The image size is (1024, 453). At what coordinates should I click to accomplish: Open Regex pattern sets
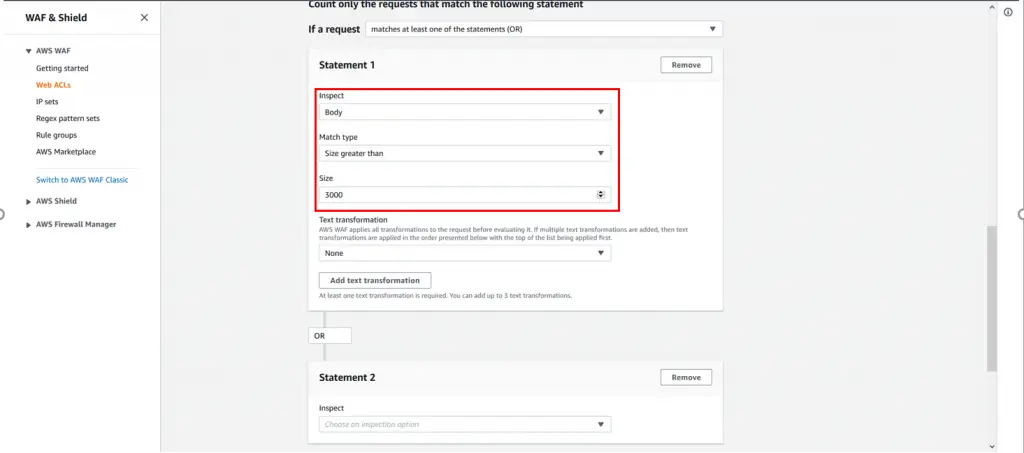coord(68,119)
